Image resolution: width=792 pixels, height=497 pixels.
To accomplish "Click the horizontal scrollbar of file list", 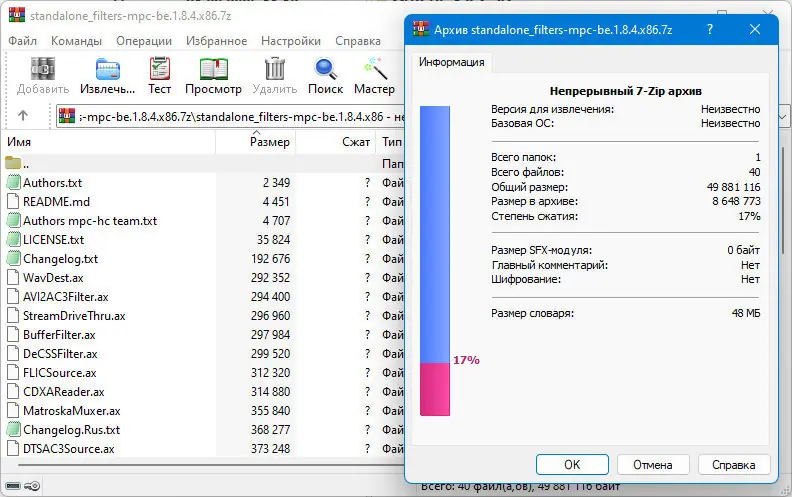I will [x=212, y=465].
